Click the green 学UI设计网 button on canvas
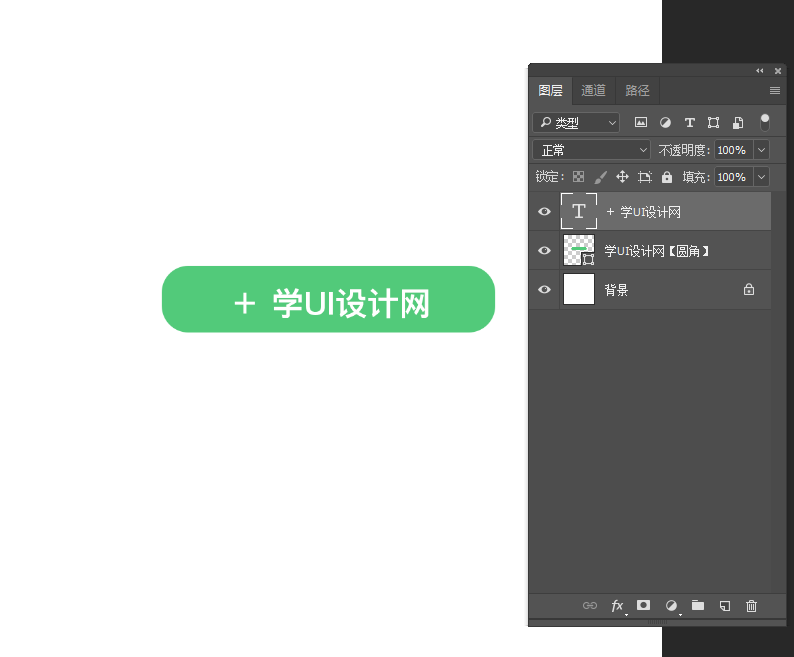Image resolution: width=794 pixels, height=657 pixels. [328, 299]
